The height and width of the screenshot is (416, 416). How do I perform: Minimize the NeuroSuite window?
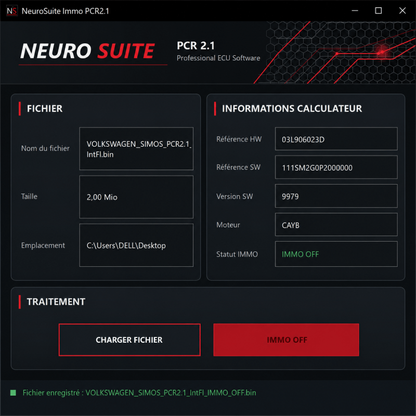click(x=355, y=11)
